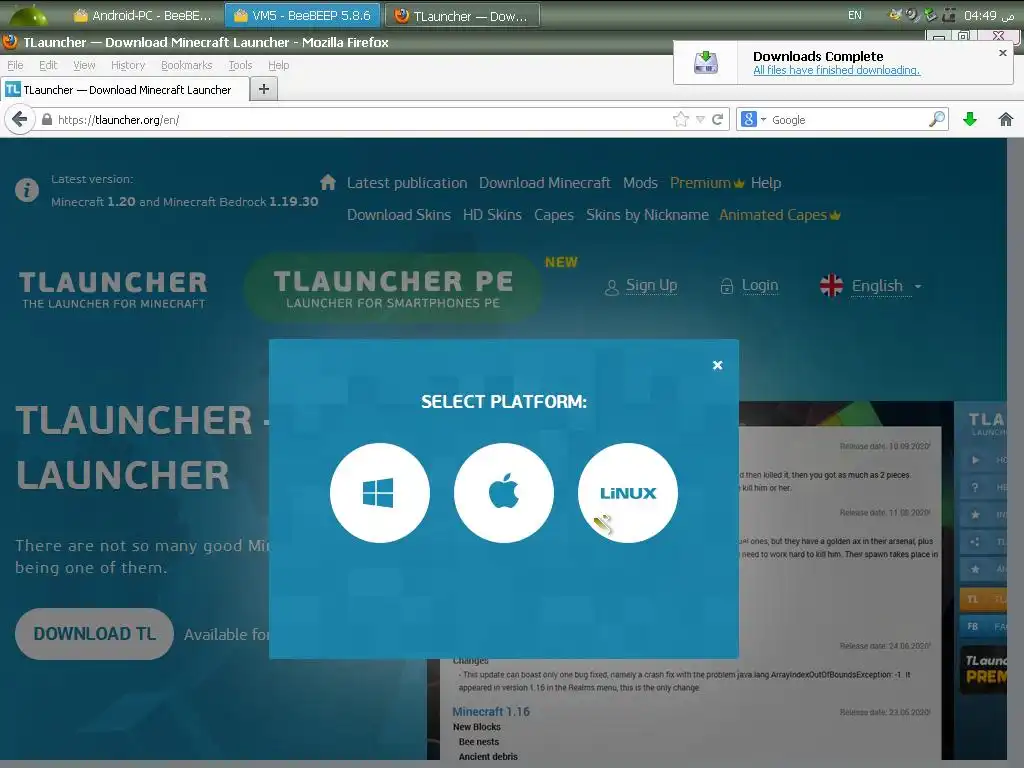The image size is (1024, 768).
Task: Open the Download Skins link
Action: coord(399,215)
